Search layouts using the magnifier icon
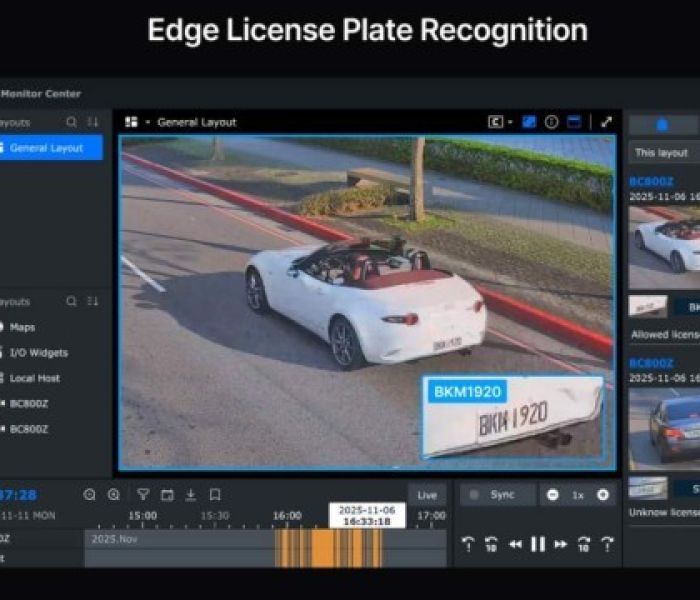700x600 pixels. coord(71,122)
